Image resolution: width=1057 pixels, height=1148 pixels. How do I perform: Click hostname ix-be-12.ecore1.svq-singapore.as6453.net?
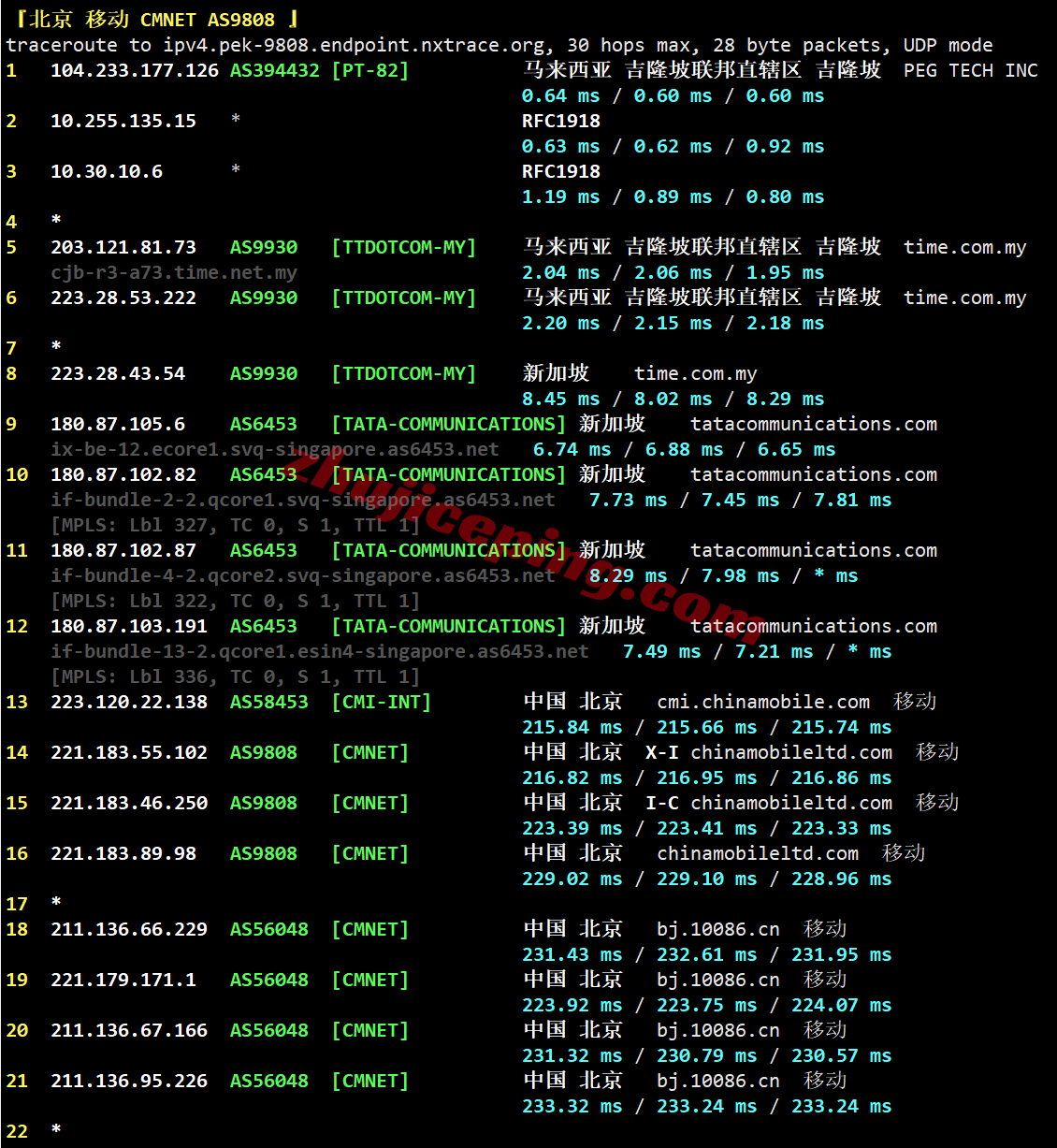(x=275, y=449)
